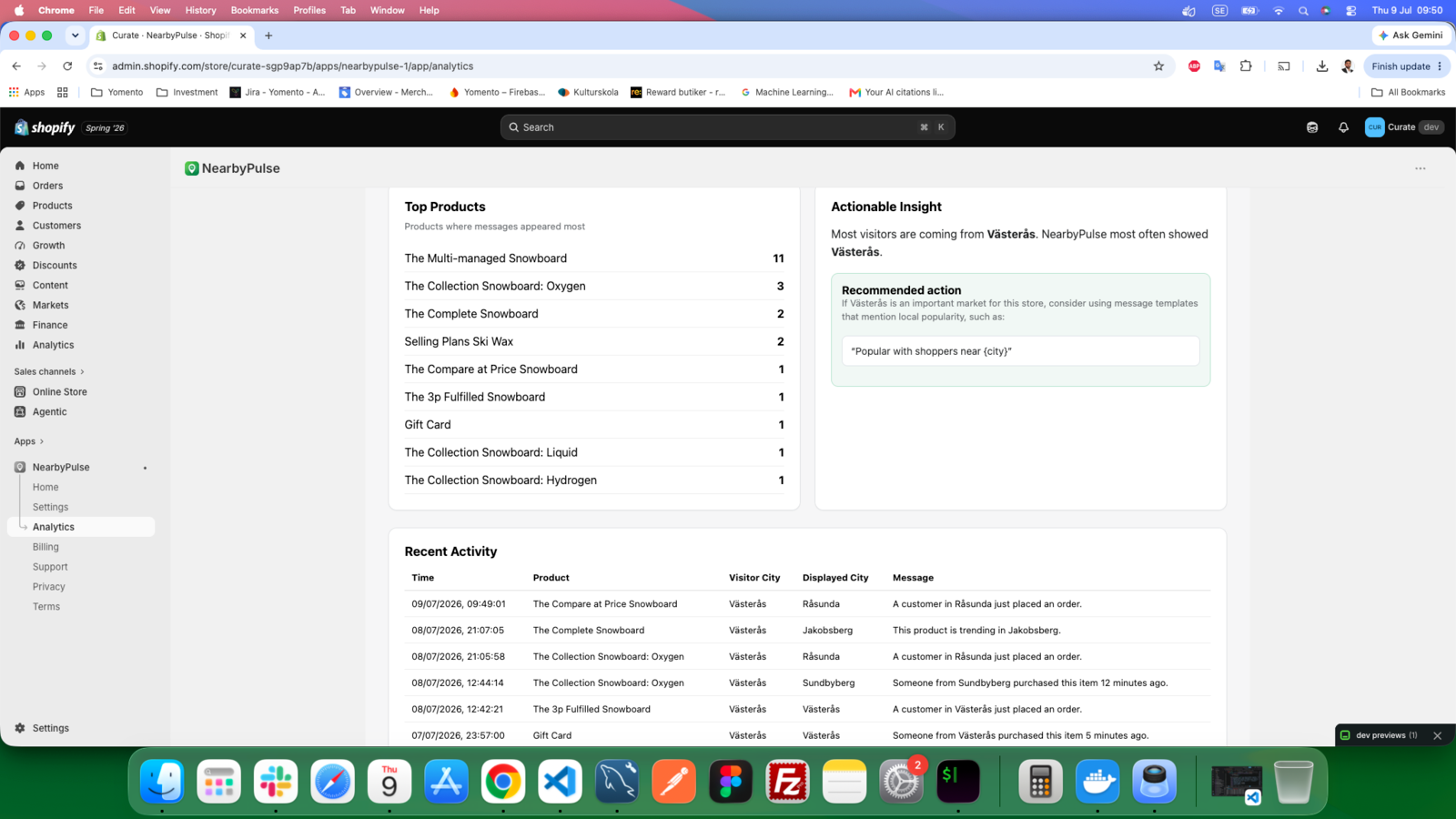Open the Window menu
The height and width of the screenshot is (819, 1456).
(x=387, y=10)
